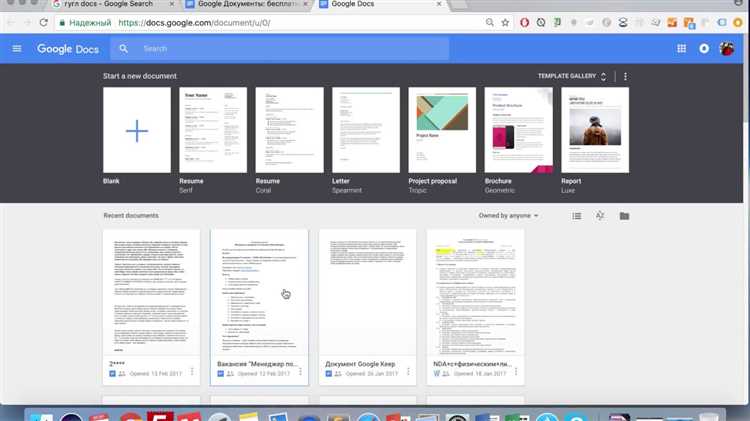Open the NDA с физическим лицом thumbnail
Image resolution: width=750 pixels, height=421 pixels.
coord(475,293)
